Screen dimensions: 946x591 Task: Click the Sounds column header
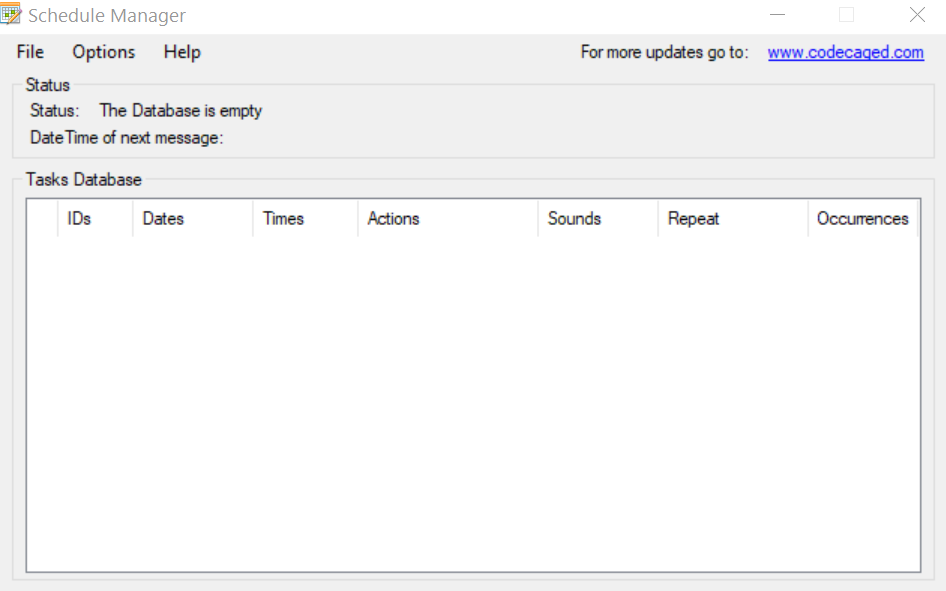tap(574, 218)
